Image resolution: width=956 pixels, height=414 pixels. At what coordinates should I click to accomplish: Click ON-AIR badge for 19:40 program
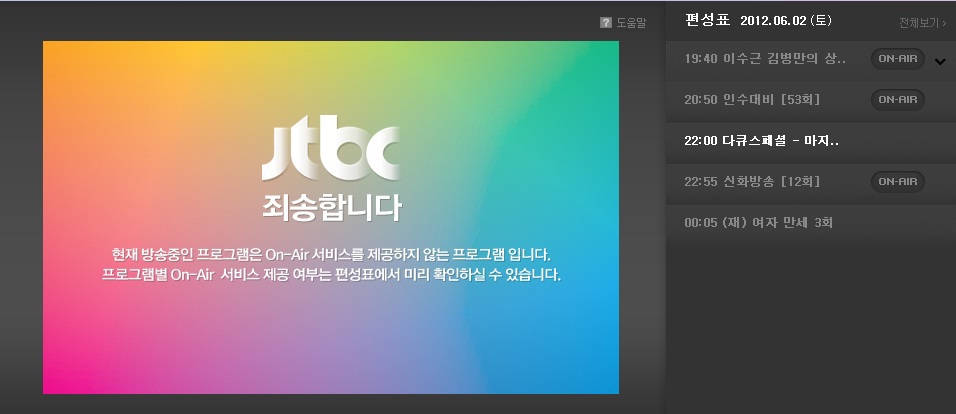[897, 59]
